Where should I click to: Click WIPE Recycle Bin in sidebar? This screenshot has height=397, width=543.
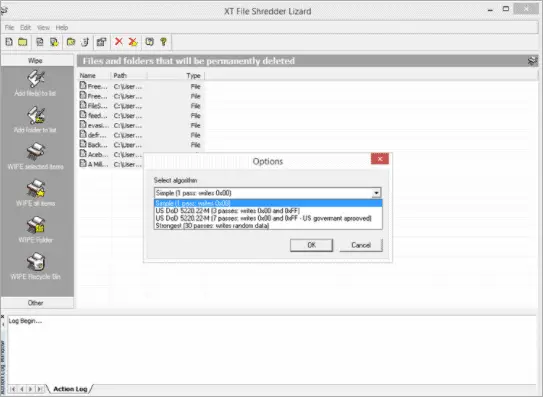pyautogui.click(x=35, y=266)
